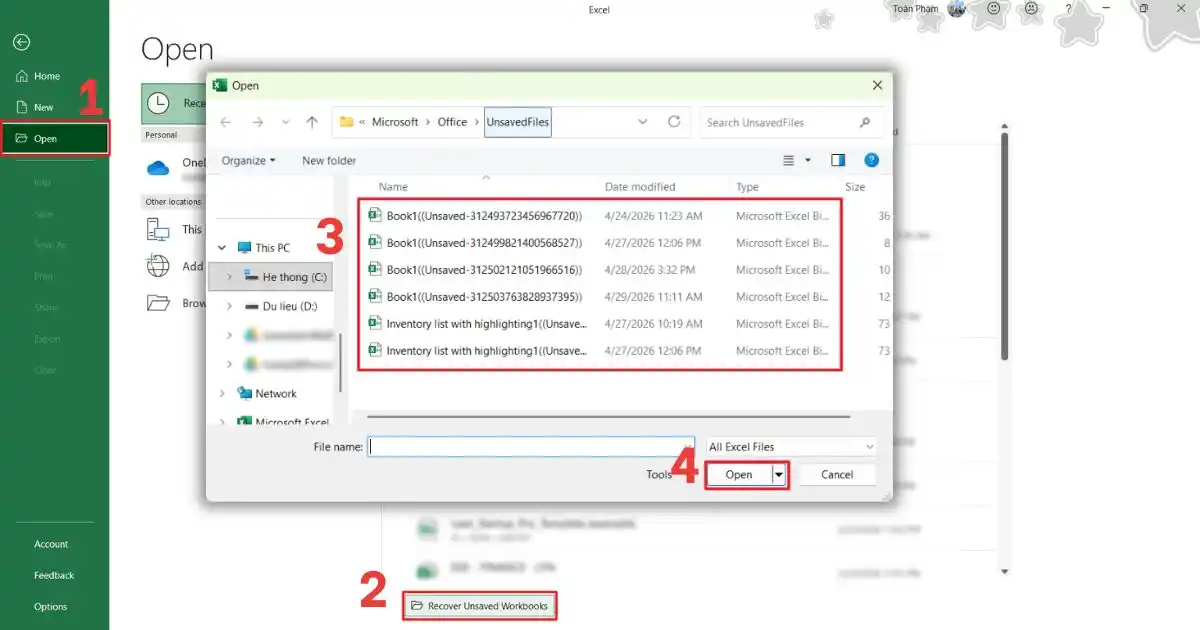Open Account settings in Excel sidebar
Image resolution: width=1200 pixels, height=630 pixels.
[x=51, y=544]
